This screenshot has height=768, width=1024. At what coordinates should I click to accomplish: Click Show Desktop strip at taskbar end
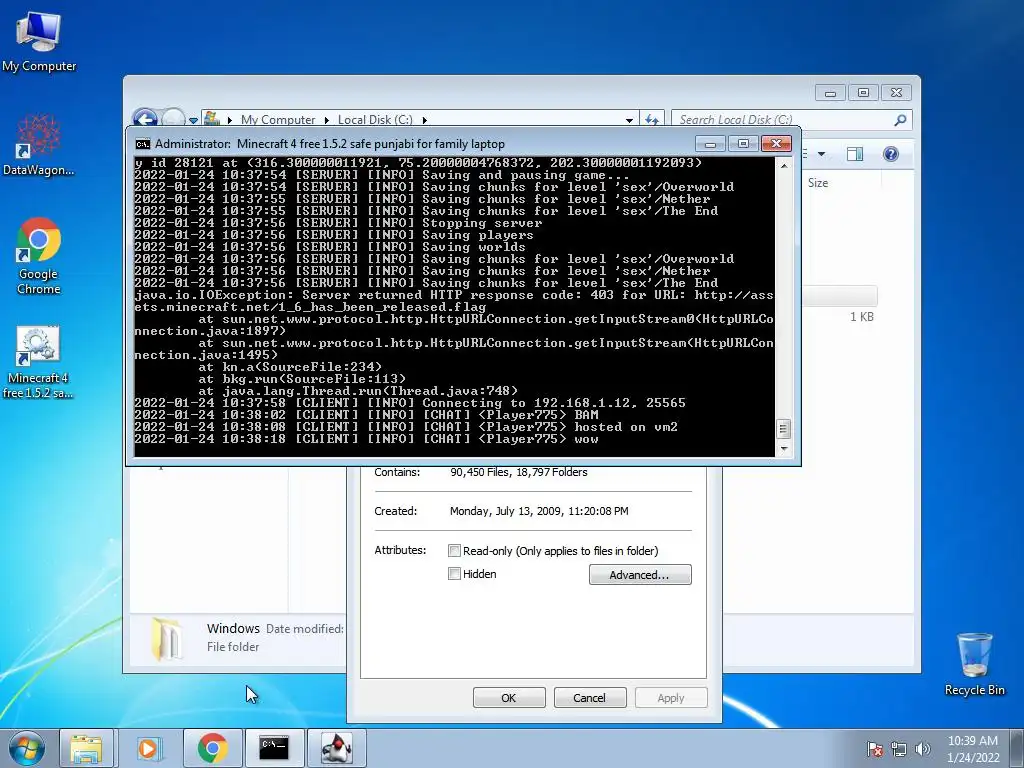(1018, 748)
